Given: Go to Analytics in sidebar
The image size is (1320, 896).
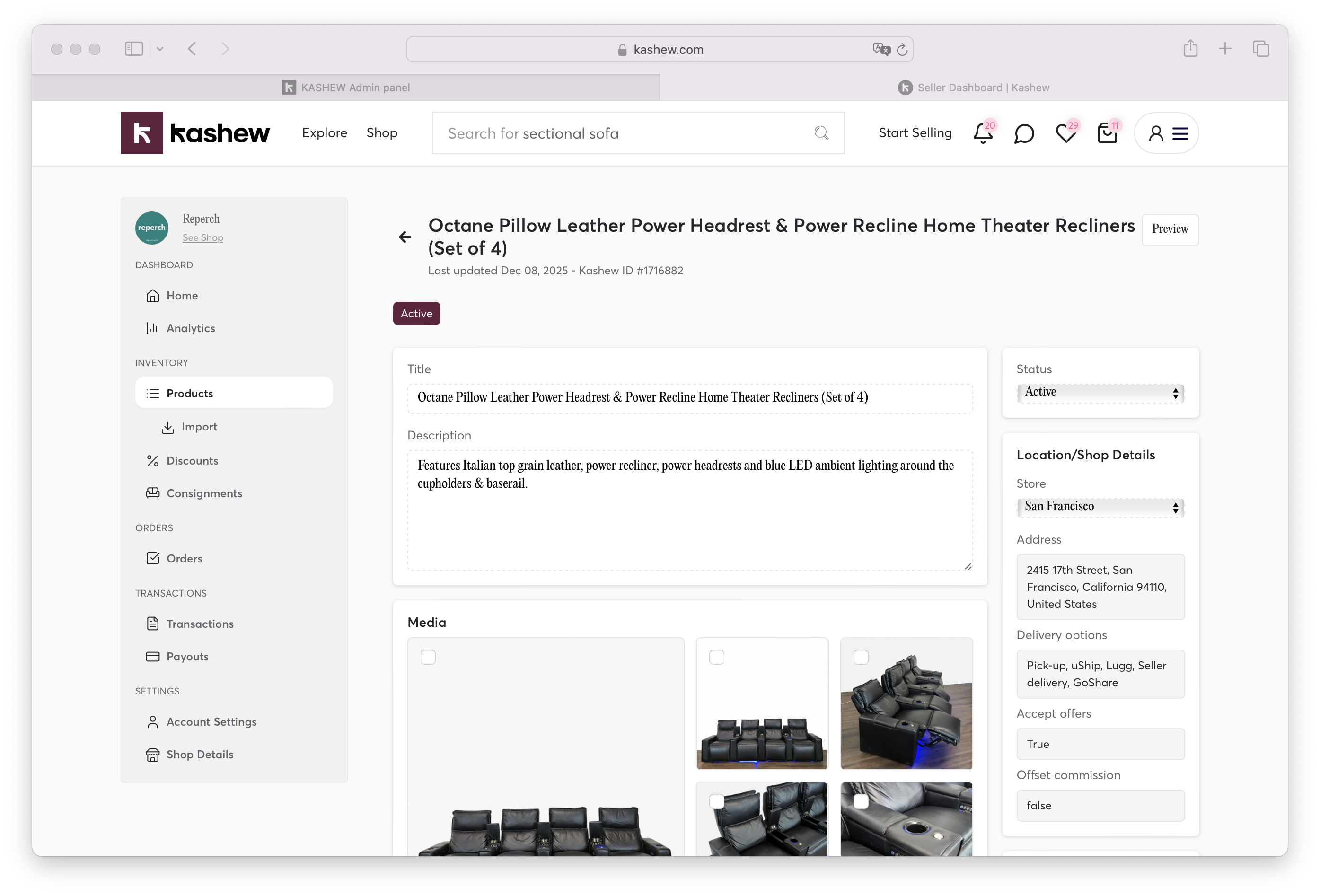Looking at the screenshot, I should pos(190,328).
